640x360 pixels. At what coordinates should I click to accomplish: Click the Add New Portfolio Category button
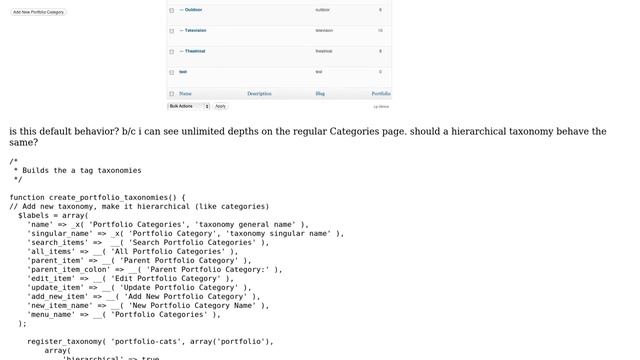coord(38,12)
